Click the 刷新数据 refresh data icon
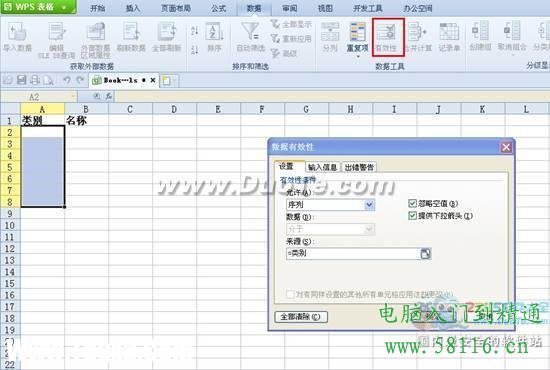 (131, 37)
